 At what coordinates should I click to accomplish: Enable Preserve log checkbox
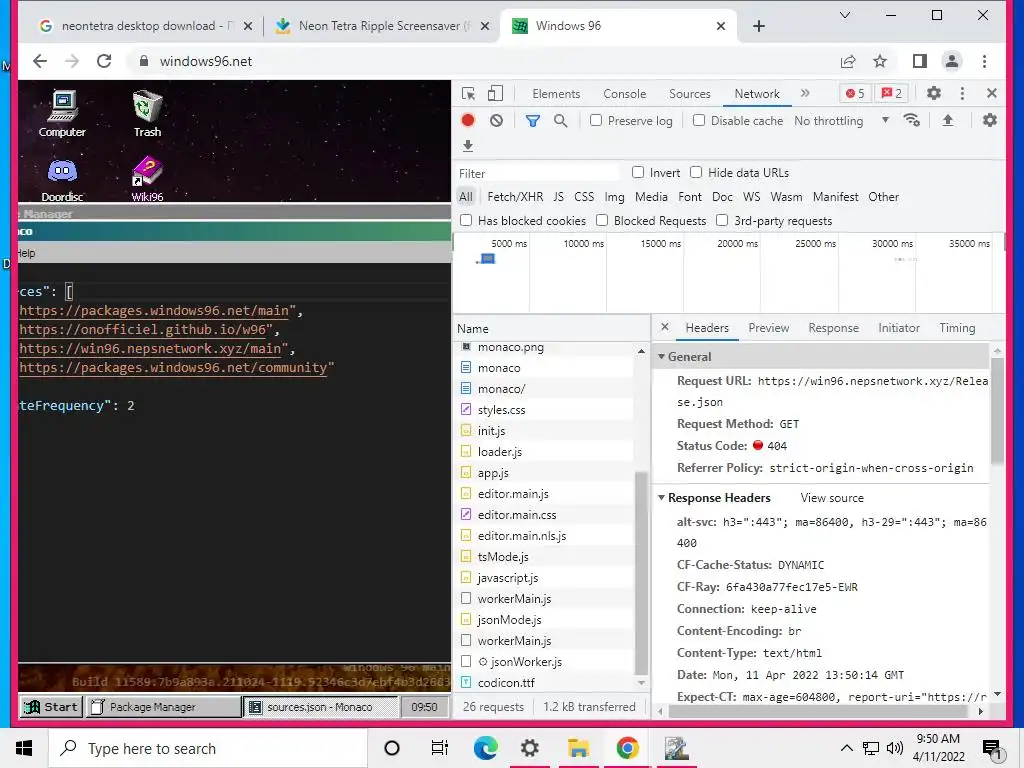pos(596,120)
